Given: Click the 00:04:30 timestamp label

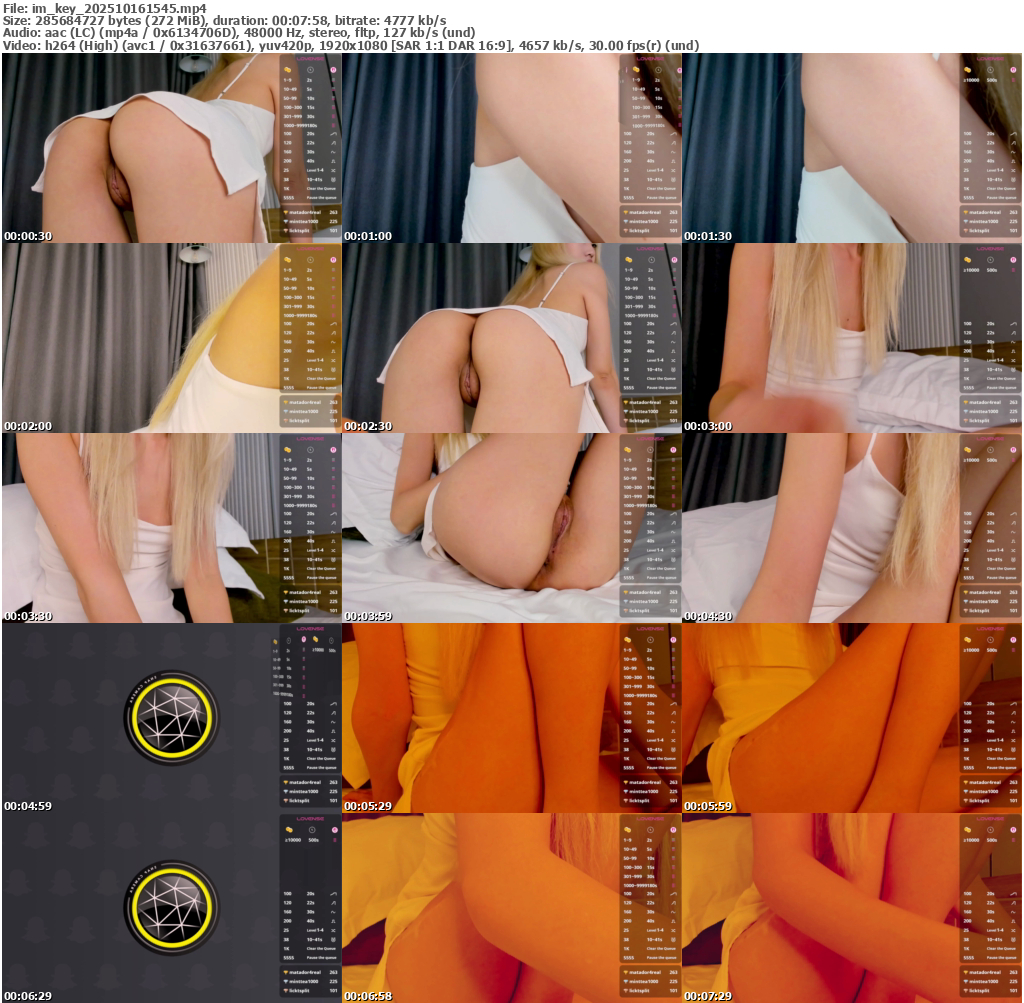Looking at the screenshot, I should [708, 616].
